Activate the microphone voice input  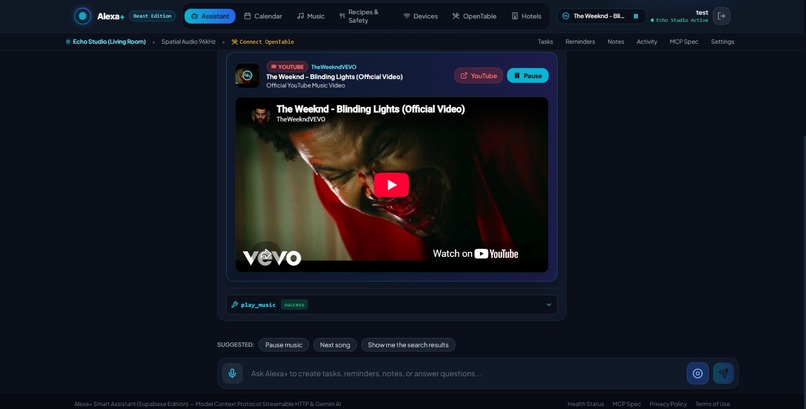tap(232, 373)
